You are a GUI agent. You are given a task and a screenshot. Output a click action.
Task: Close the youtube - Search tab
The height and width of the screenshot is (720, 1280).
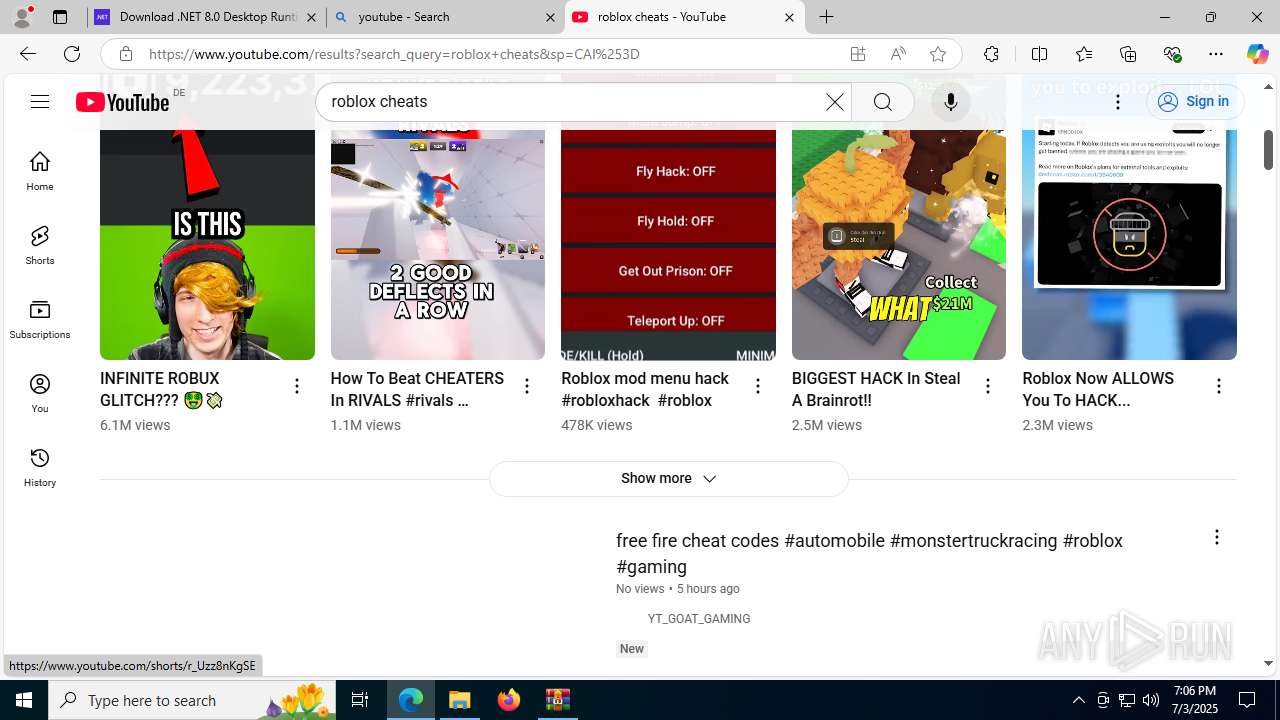[551, 17]
